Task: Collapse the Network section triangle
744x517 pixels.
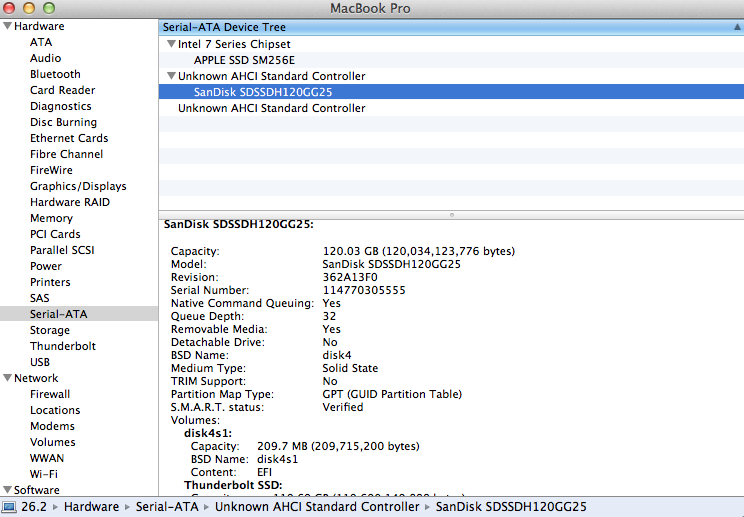Action: pyautogui.click(x=7, y=378)
